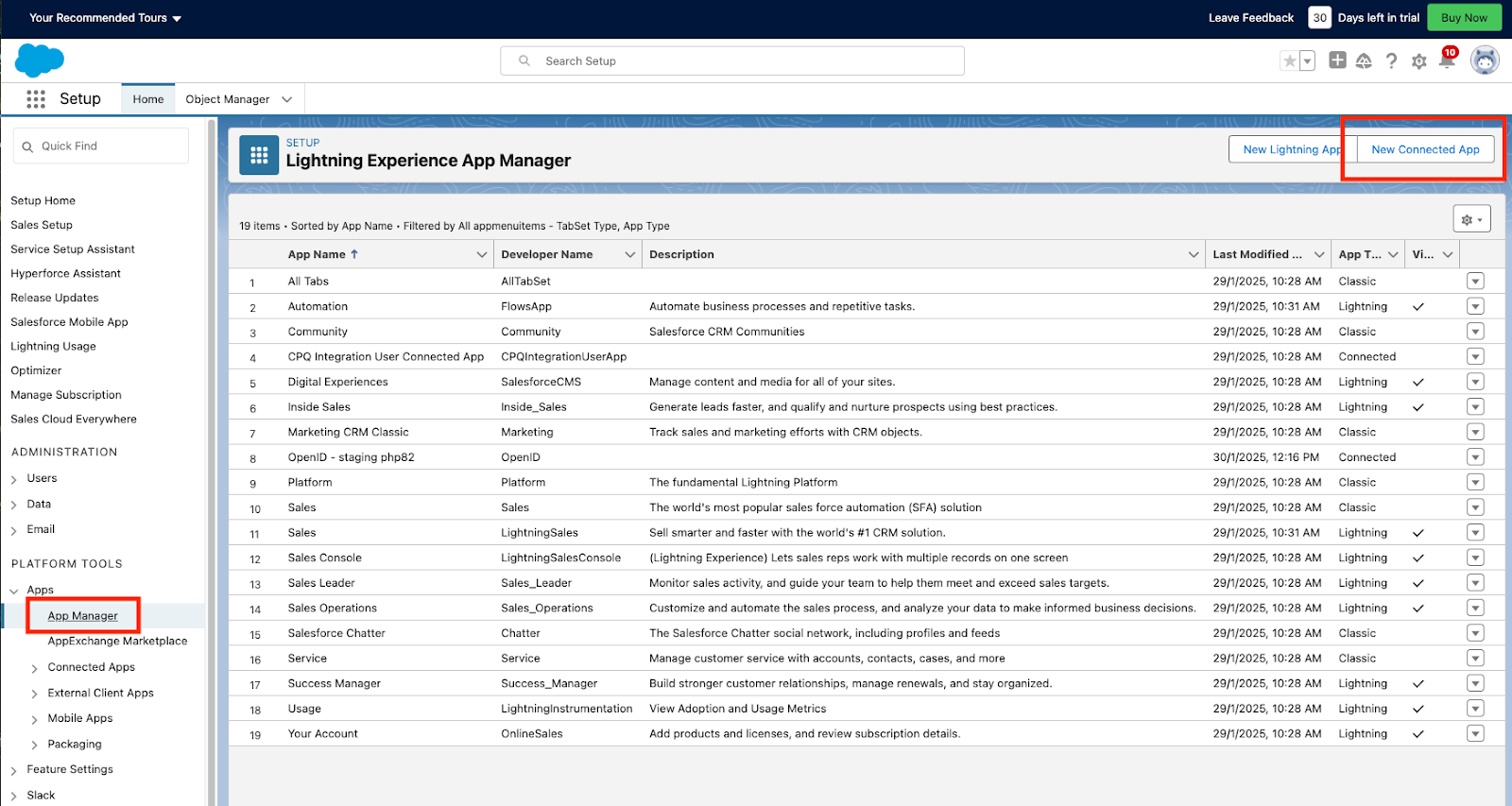Open Sales Setup sidebar item
This screenshot has width=1512, height=806.
(42, 225)
